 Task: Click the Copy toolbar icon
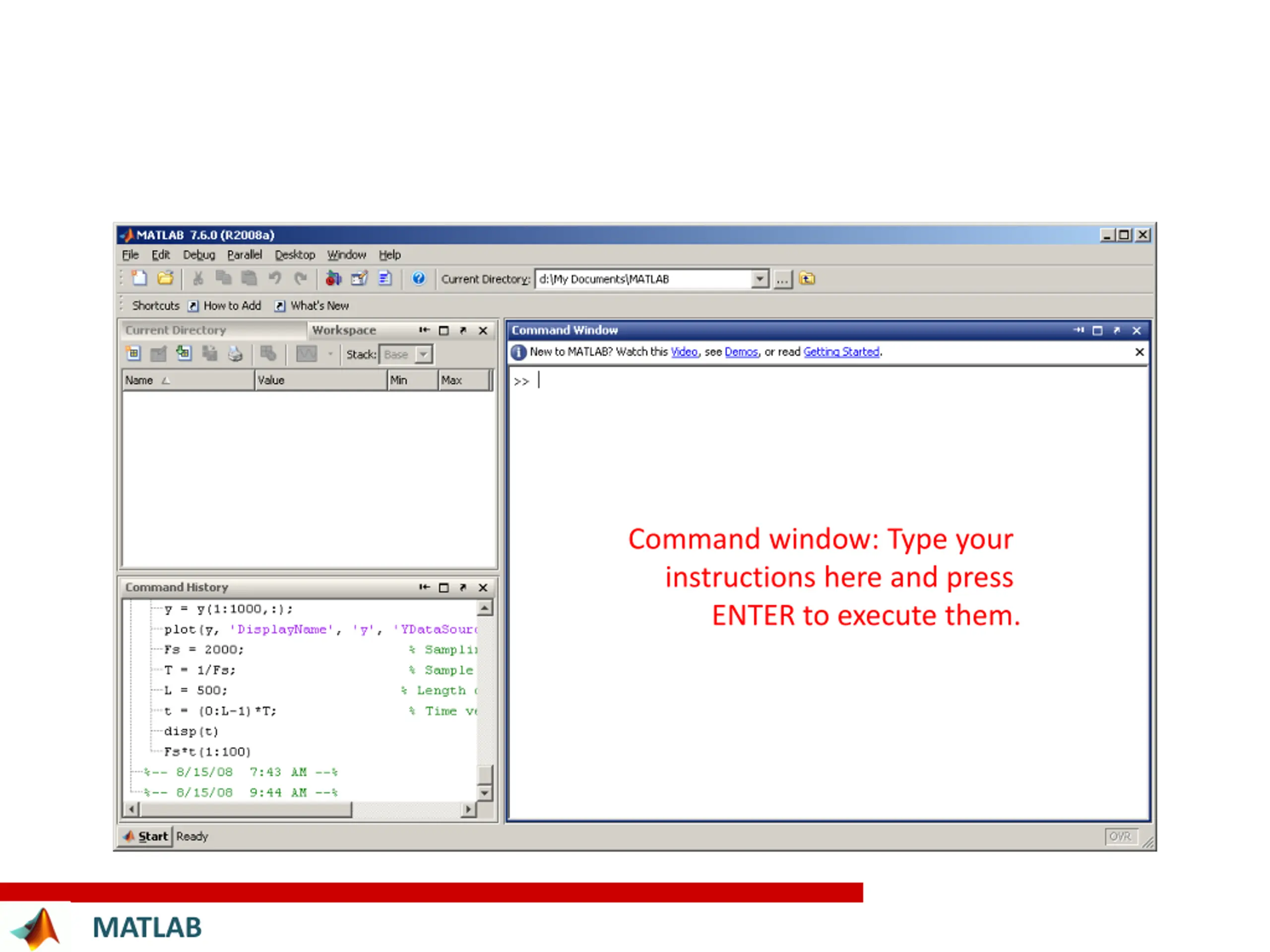click(223, 279)
